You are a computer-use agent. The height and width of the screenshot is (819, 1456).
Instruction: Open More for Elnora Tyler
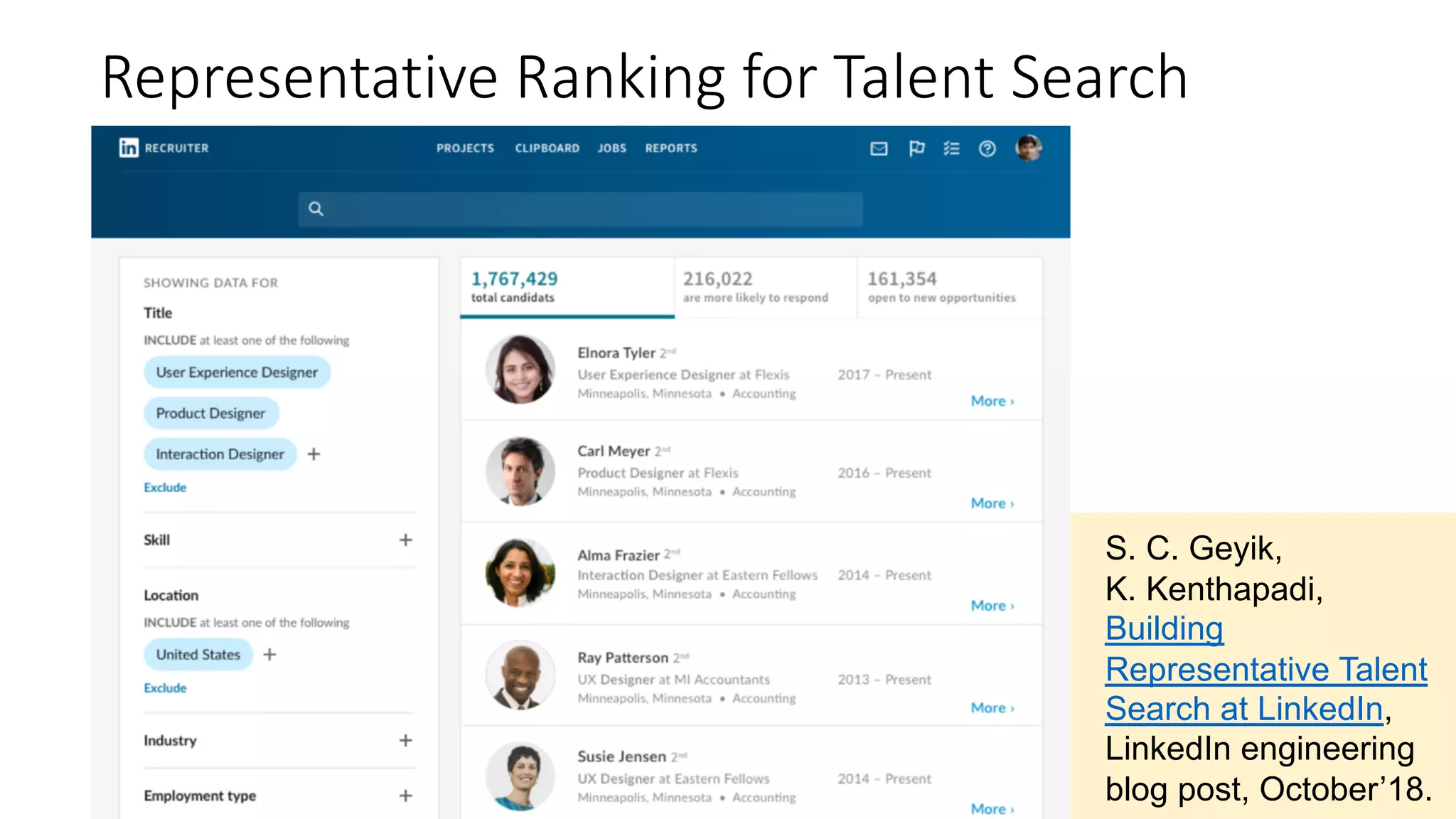pyautogui.click(x=992, y=401)
